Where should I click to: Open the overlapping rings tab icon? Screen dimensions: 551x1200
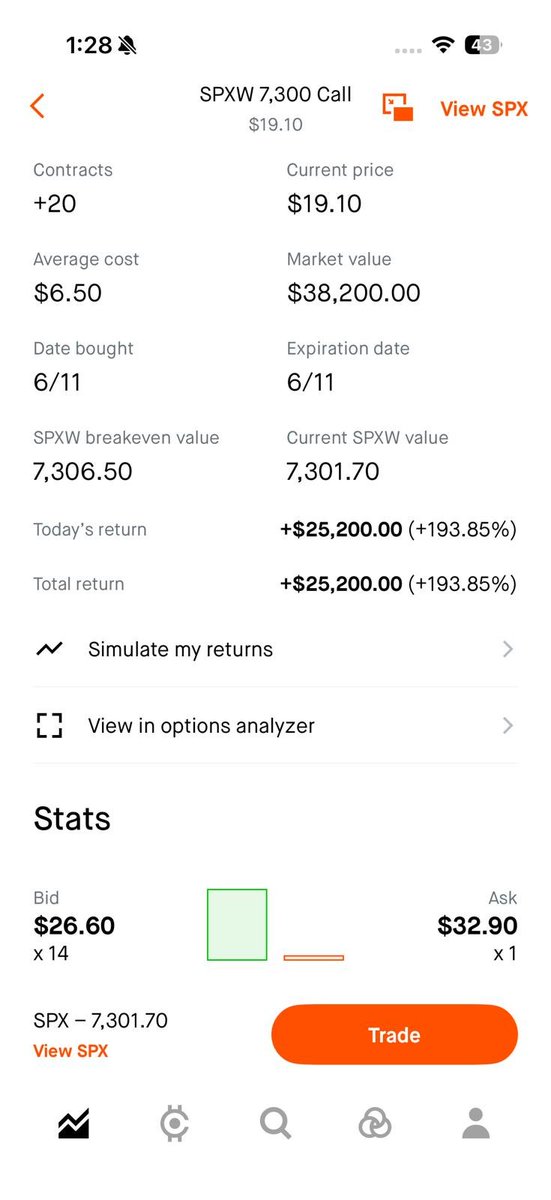(x=375, y=1124)
